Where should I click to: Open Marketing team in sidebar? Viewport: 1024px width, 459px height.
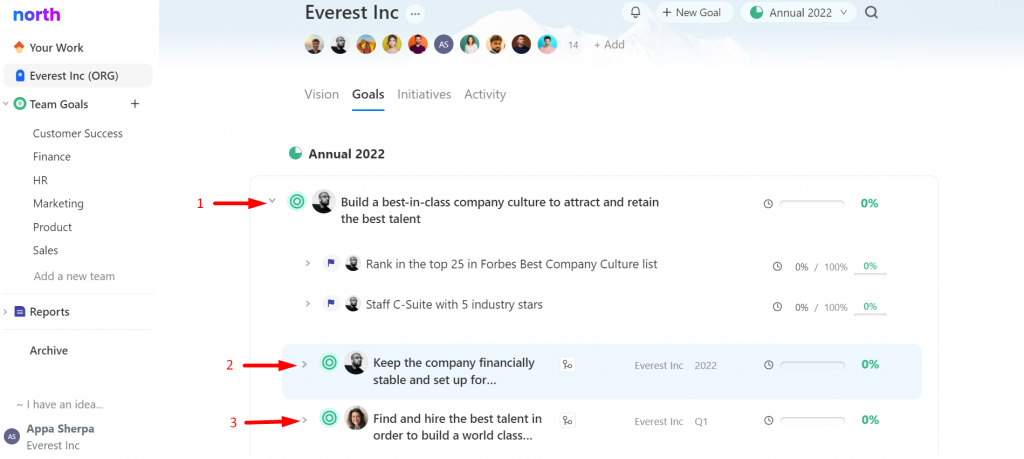[x=58, y=204]
